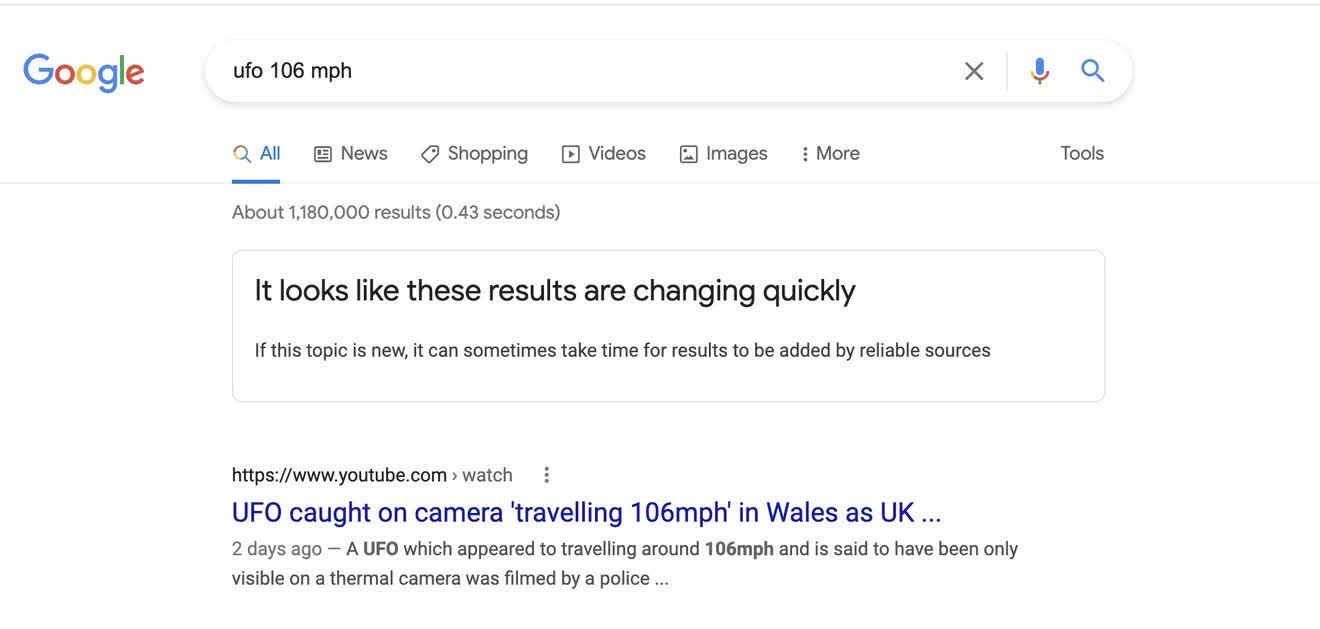Expand the More search categories menu

pyautogui.click(x=830, y=154)
